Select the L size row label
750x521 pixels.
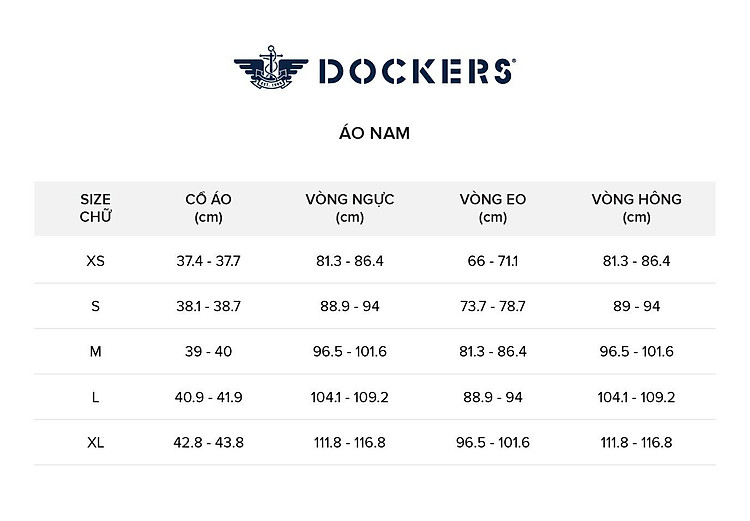click(x=95, y=397)
